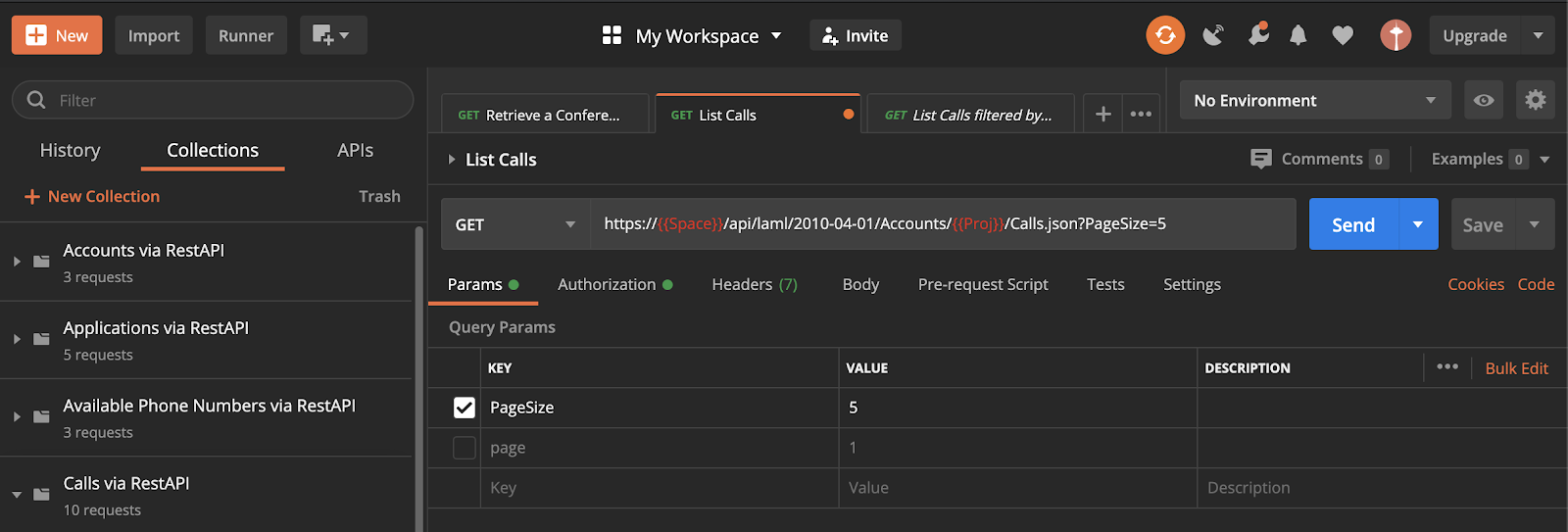Collapse Calls via RestAPI collection

click(x=17, y=495)
